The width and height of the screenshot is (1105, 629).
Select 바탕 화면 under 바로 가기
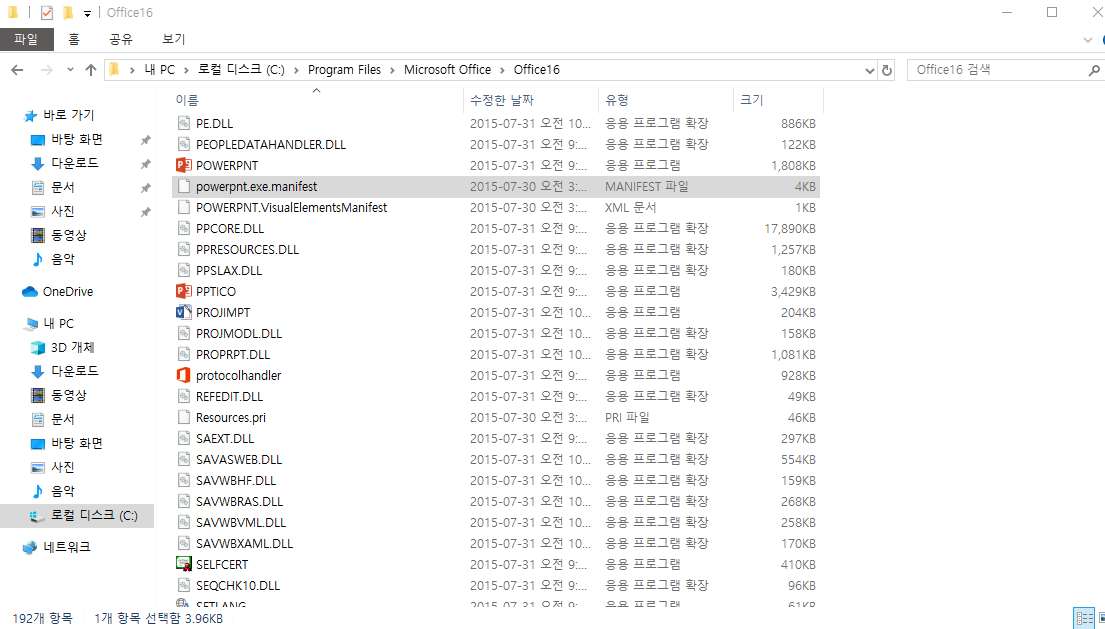tap(77, 139)
